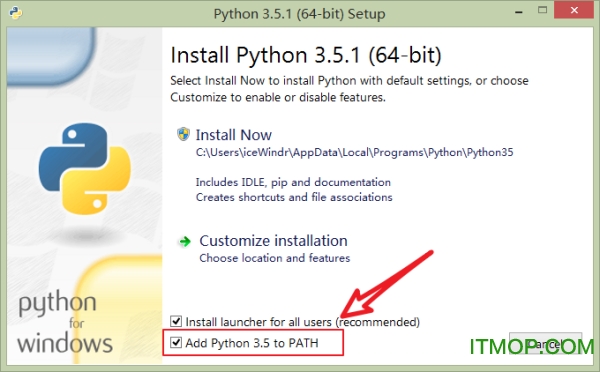
Task: Click Python icon in title bar
Action: coord(16,13)
